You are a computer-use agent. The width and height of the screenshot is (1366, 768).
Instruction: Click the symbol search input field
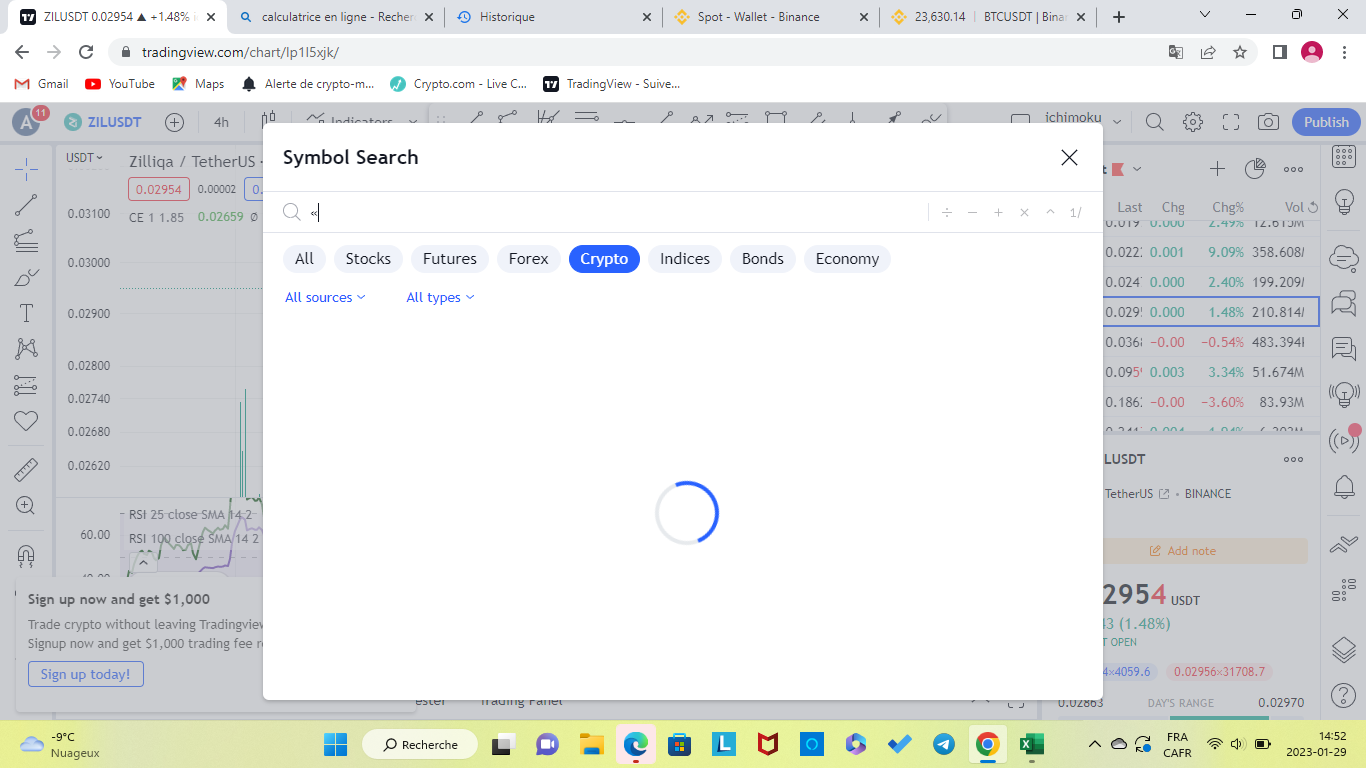[x=610, y=212]
